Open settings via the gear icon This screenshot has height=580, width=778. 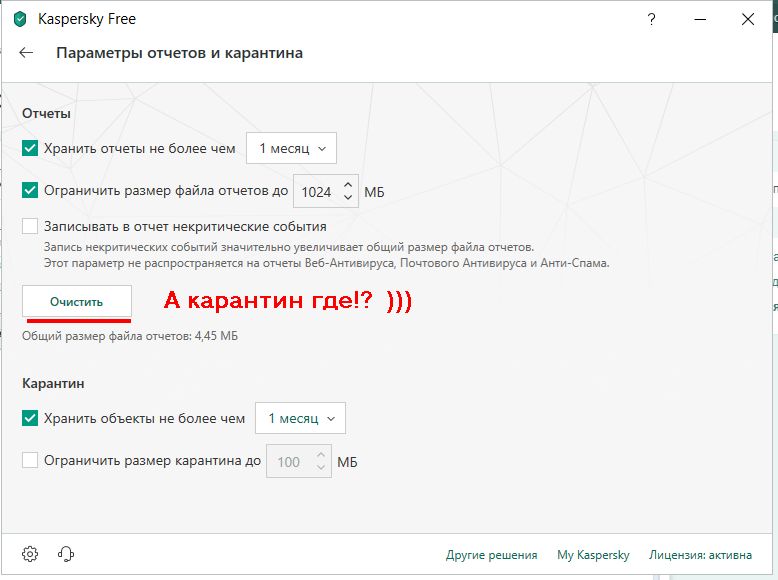click(x=30, y=554)
